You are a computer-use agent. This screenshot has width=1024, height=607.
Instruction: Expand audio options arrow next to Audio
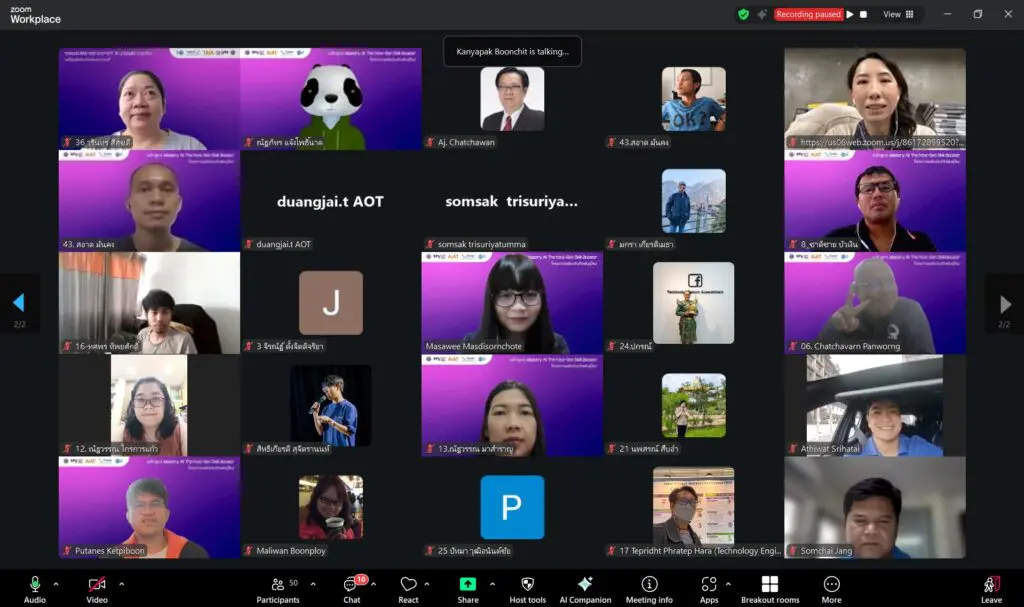(56, 583)
